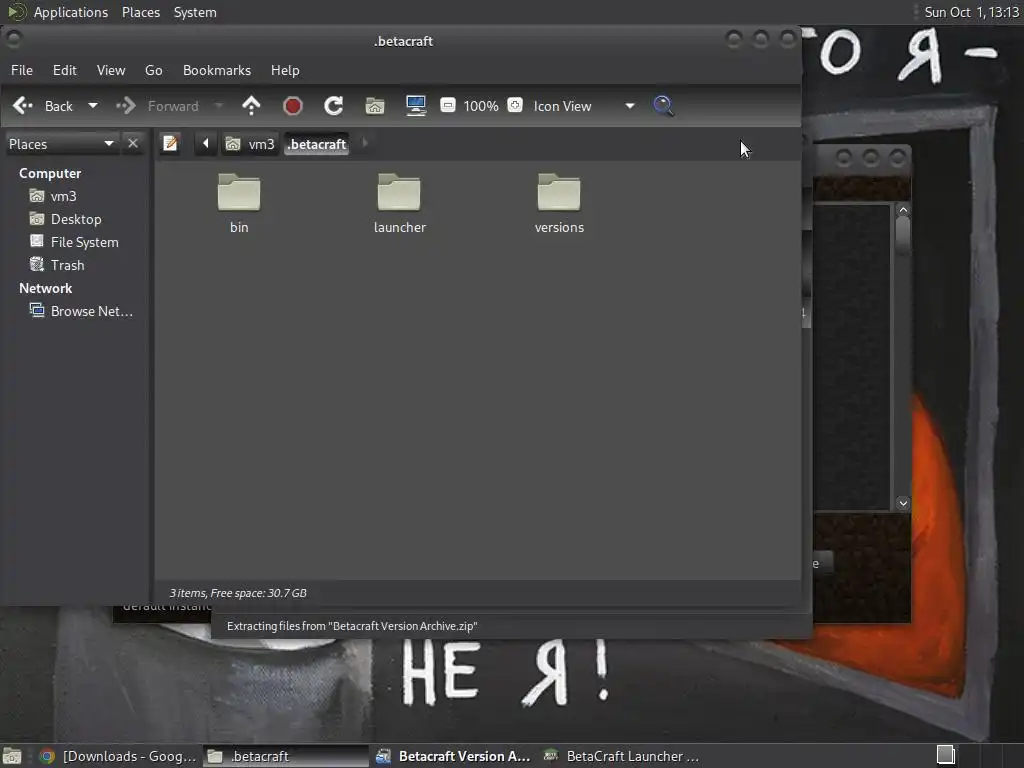Close the Places side pane

coord(133,143)
